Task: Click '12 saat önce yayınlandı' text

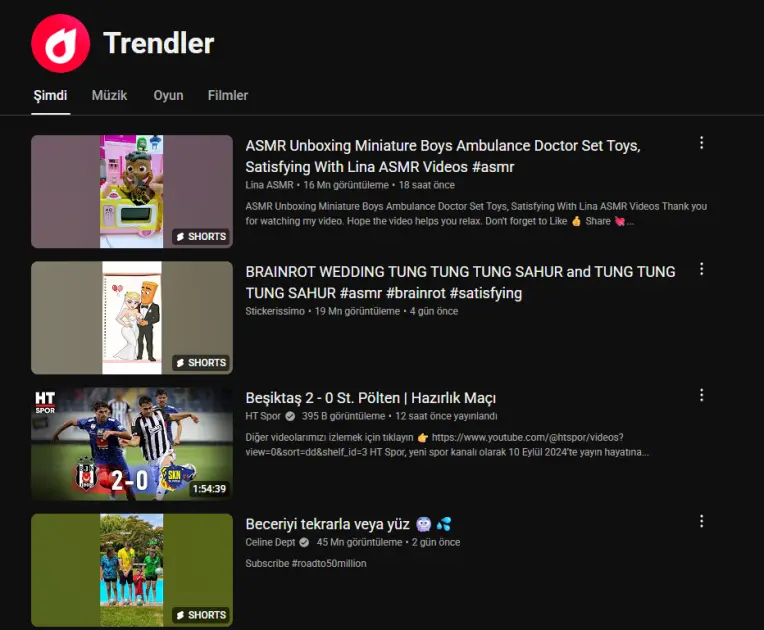Action: (446, 416)
